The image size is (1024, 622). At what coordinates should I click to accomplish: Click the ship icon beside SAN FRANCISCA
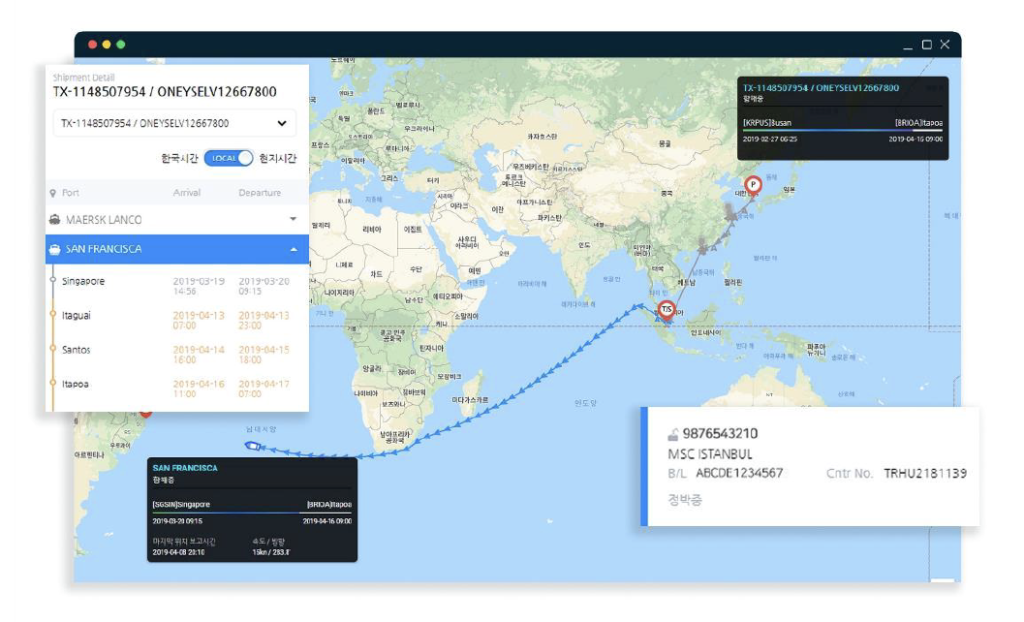coord(55,250)
